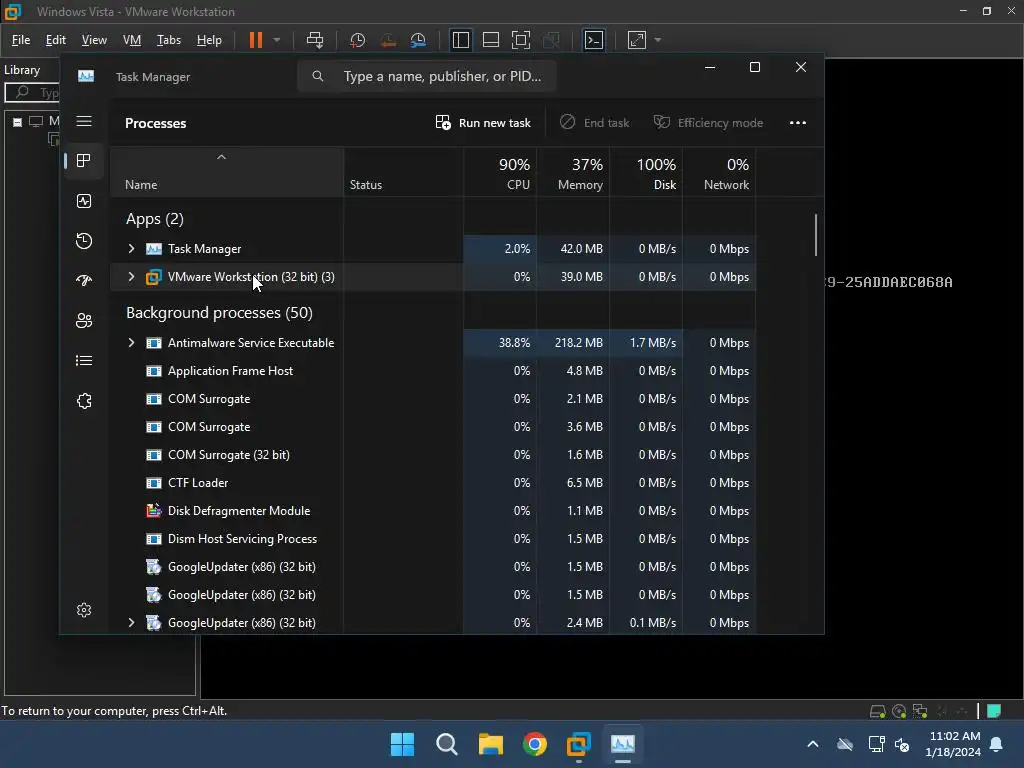Screen dimensions: 1024x768
Task: Focus the Task Manager search box
Action: click(427, 76)
